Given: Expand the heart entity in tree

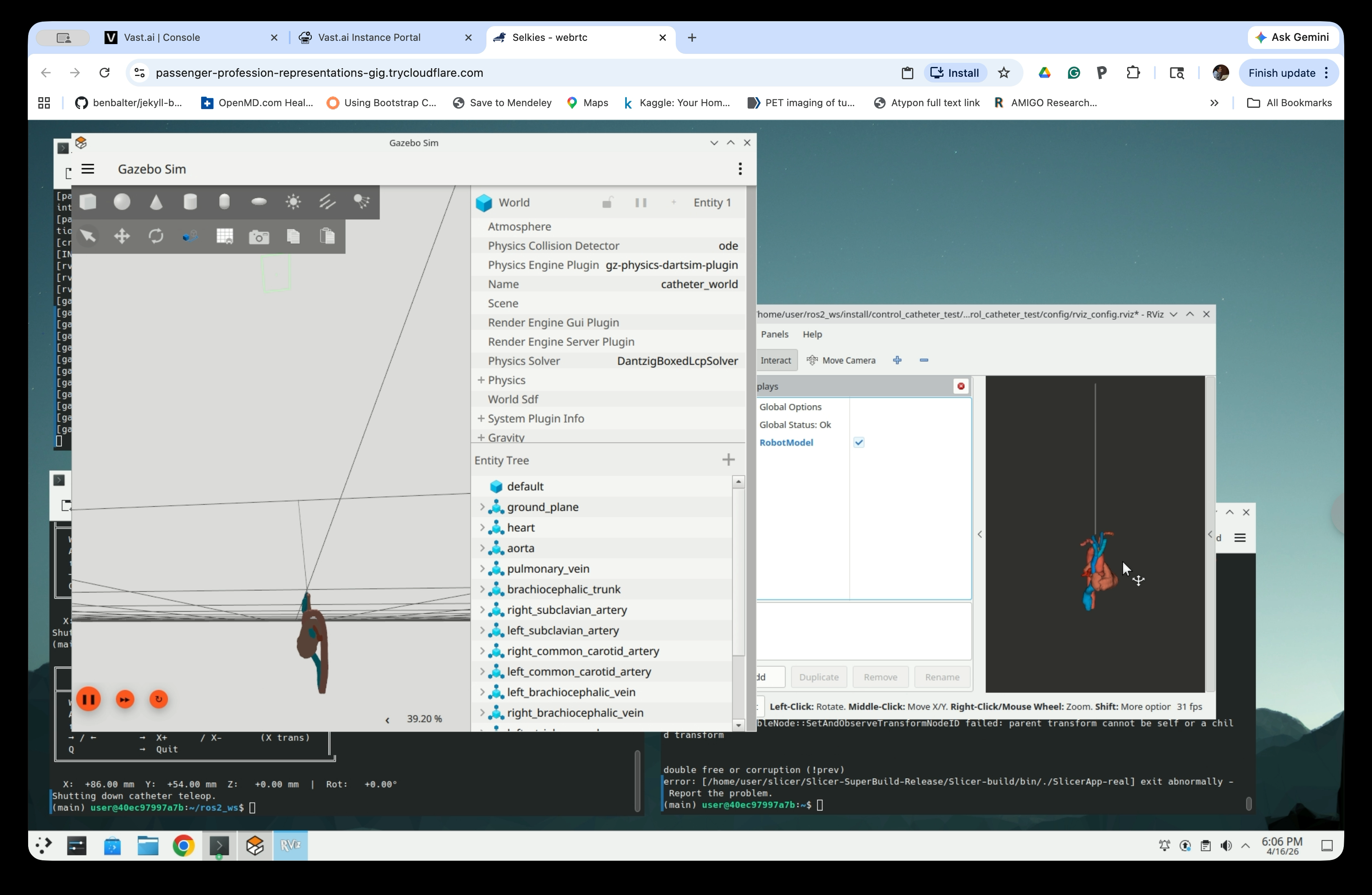Looking at the screenshot, I should pos(482,527).
